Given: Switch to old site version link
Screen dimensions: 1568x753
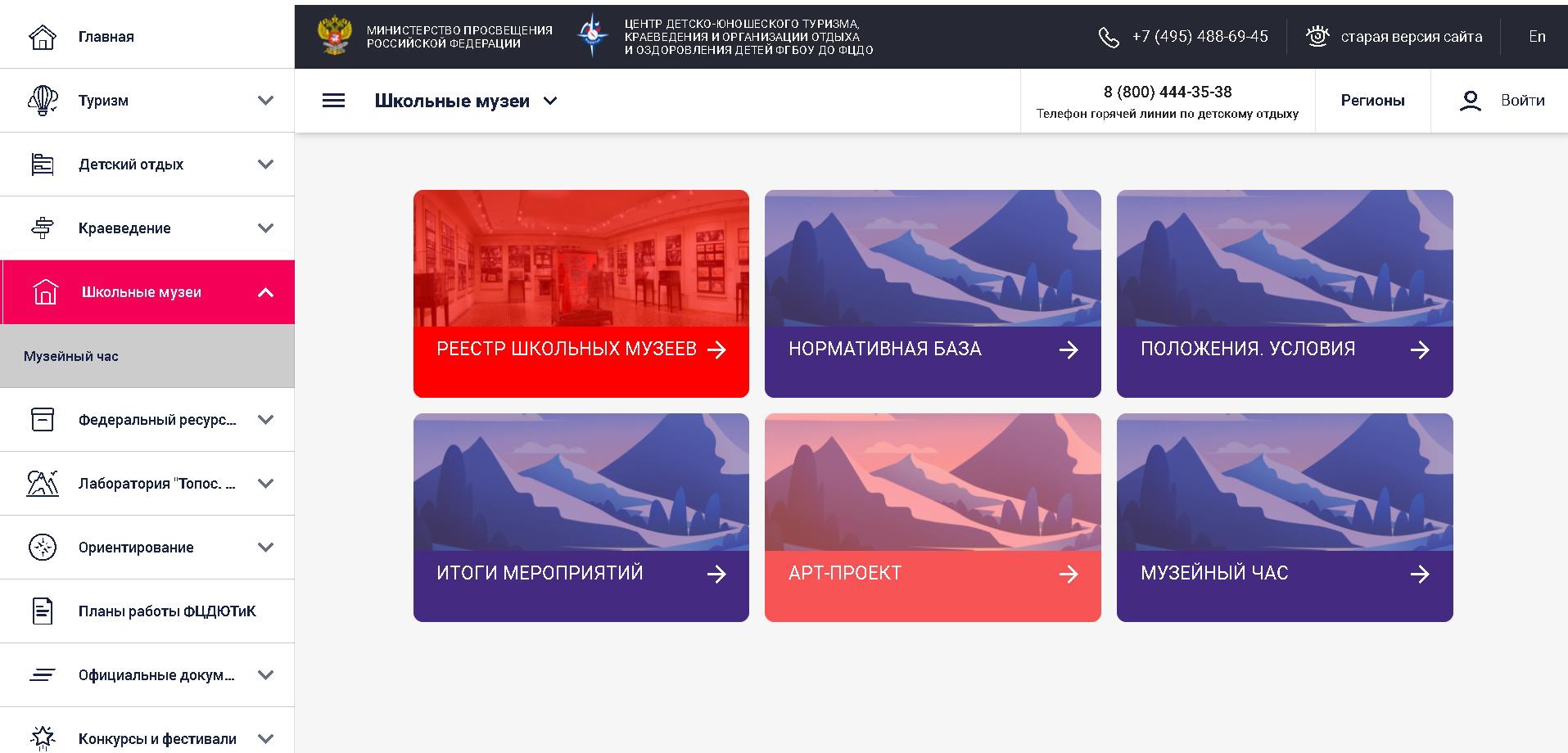Looking at the screenshot, I should click(x=1412, y=37).
